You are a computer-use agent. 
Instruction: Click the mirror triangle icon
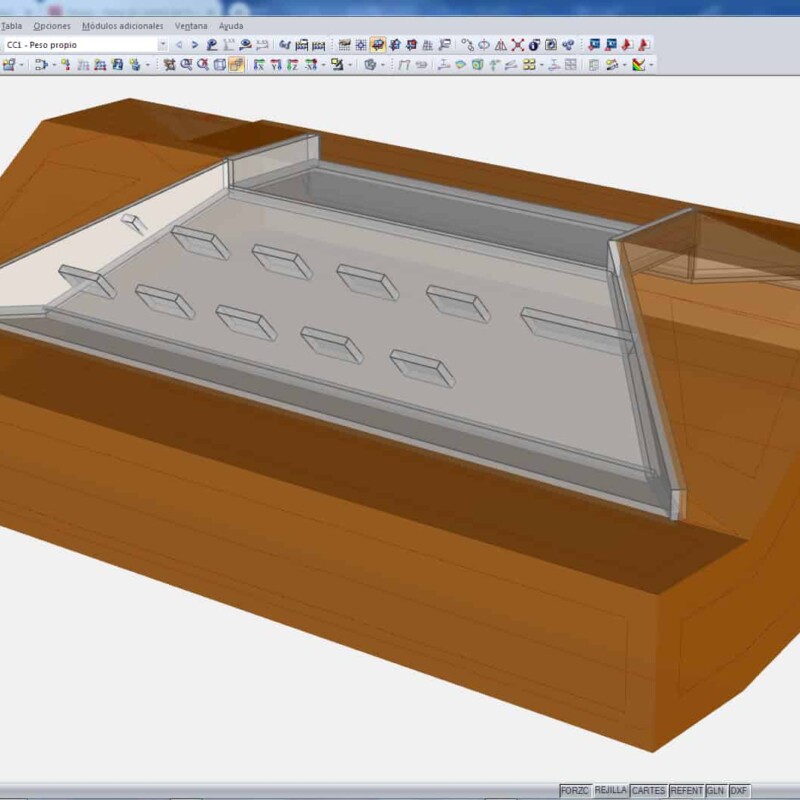[x=501, y=45]
